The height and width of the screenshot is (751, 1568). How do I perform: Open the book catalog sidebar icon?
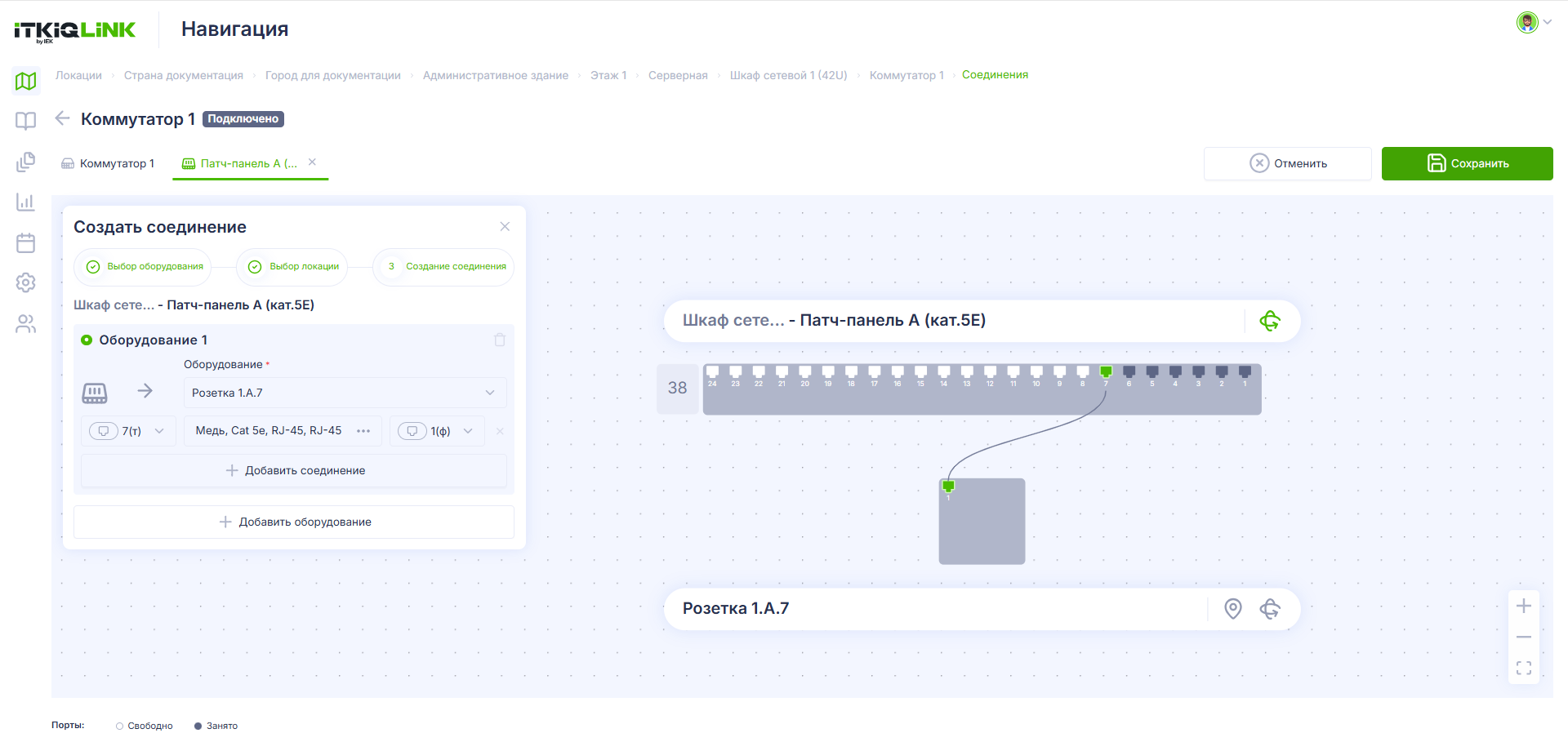[x=26, y=121]
